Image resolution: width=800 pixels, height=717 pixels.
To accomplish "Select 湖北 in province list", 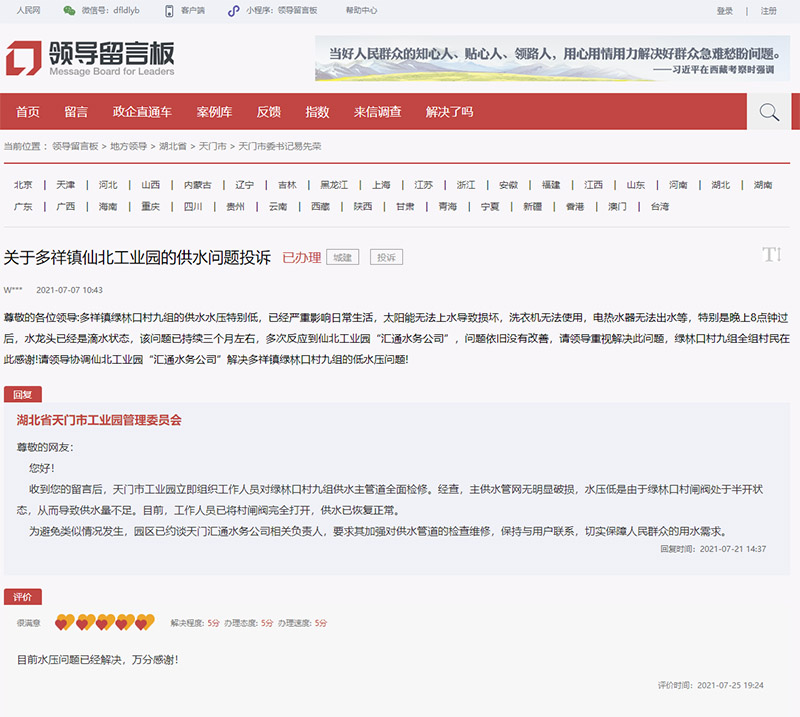I will 720,185.
